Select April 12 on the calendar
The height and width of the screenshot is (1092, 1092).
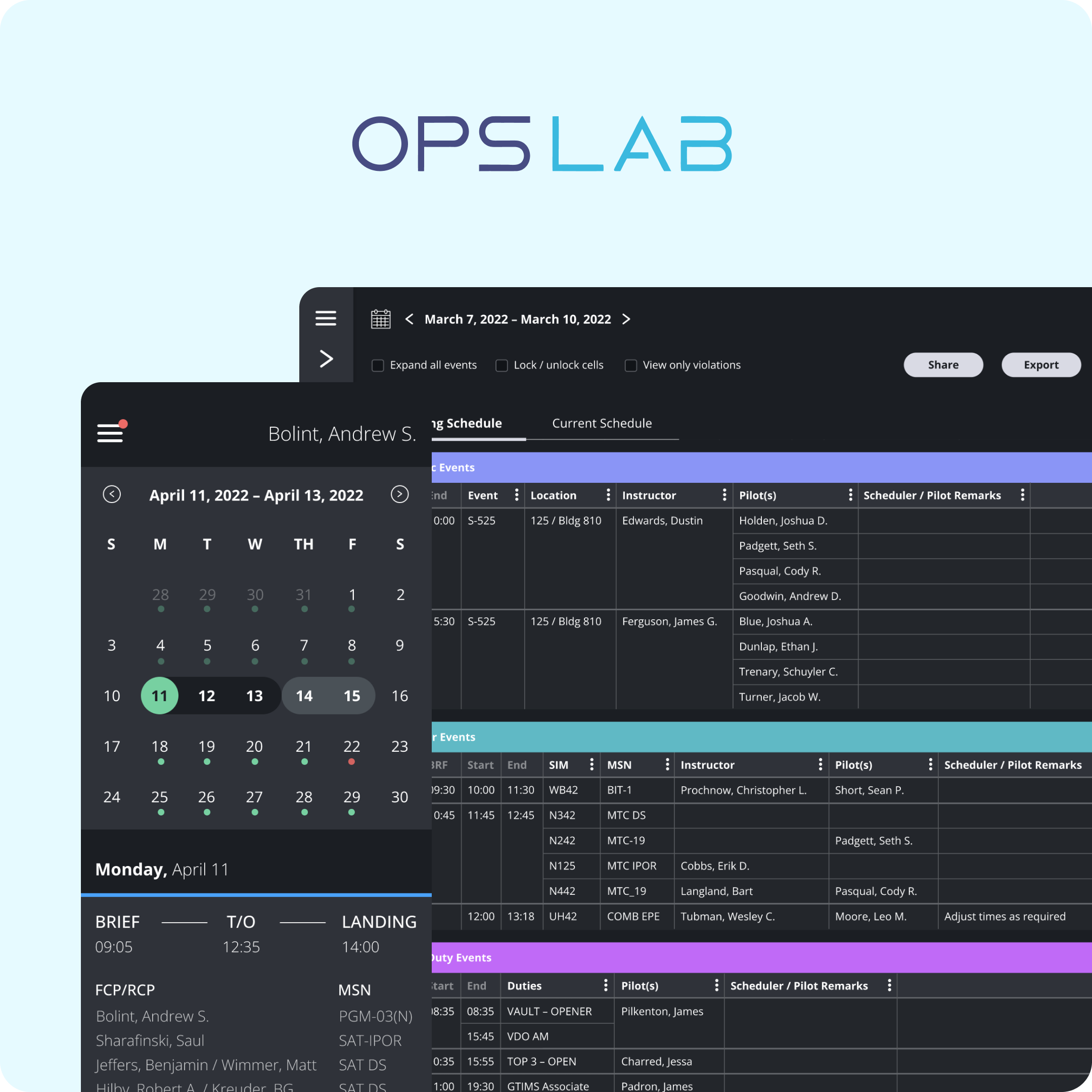click(207, 695)
